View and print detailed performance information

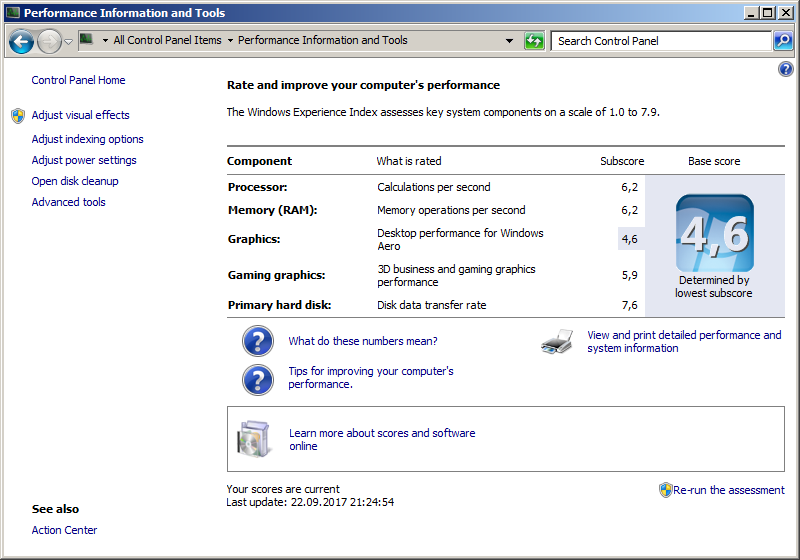684,342
